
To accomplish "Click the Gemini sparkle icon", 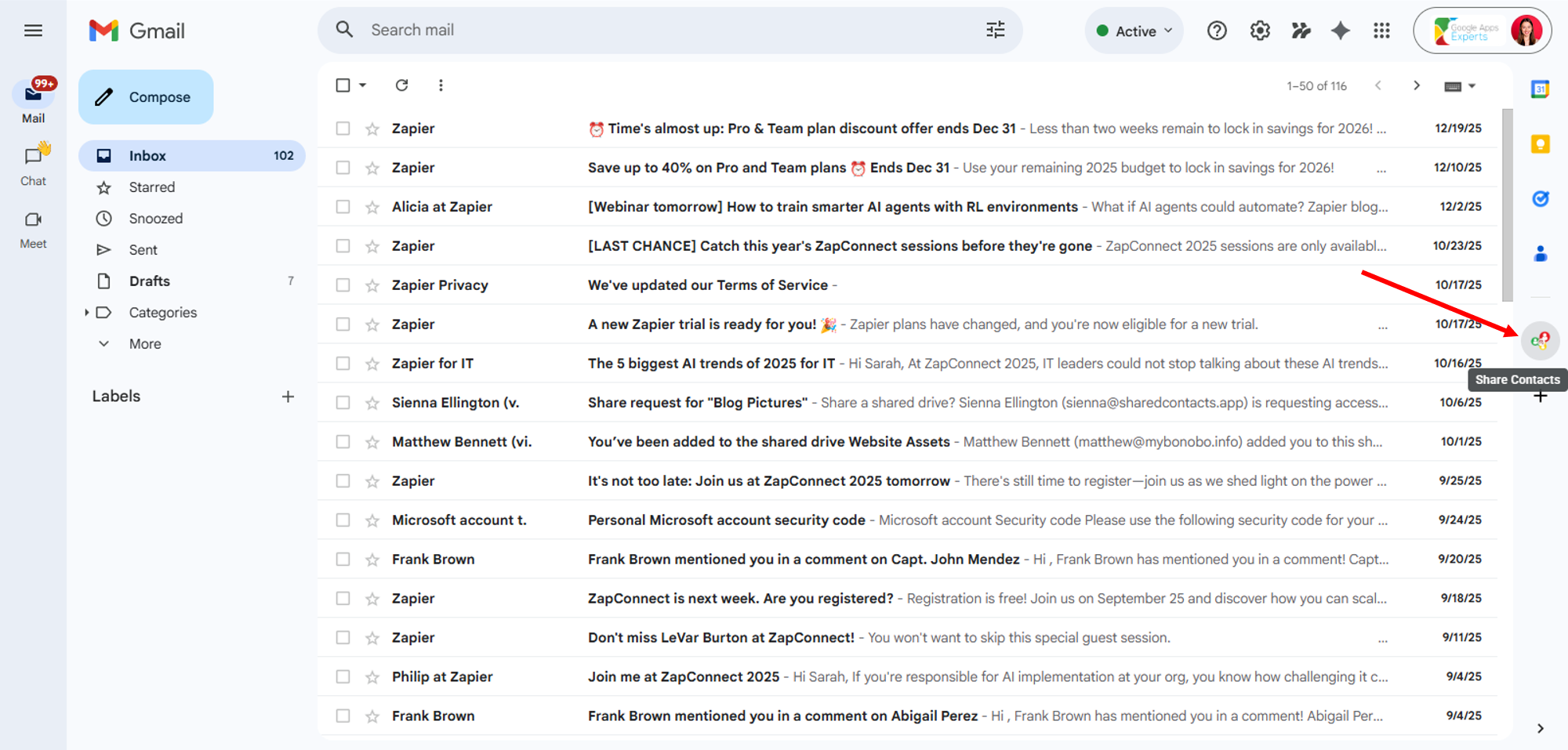I will click(x=1341, y=31).
